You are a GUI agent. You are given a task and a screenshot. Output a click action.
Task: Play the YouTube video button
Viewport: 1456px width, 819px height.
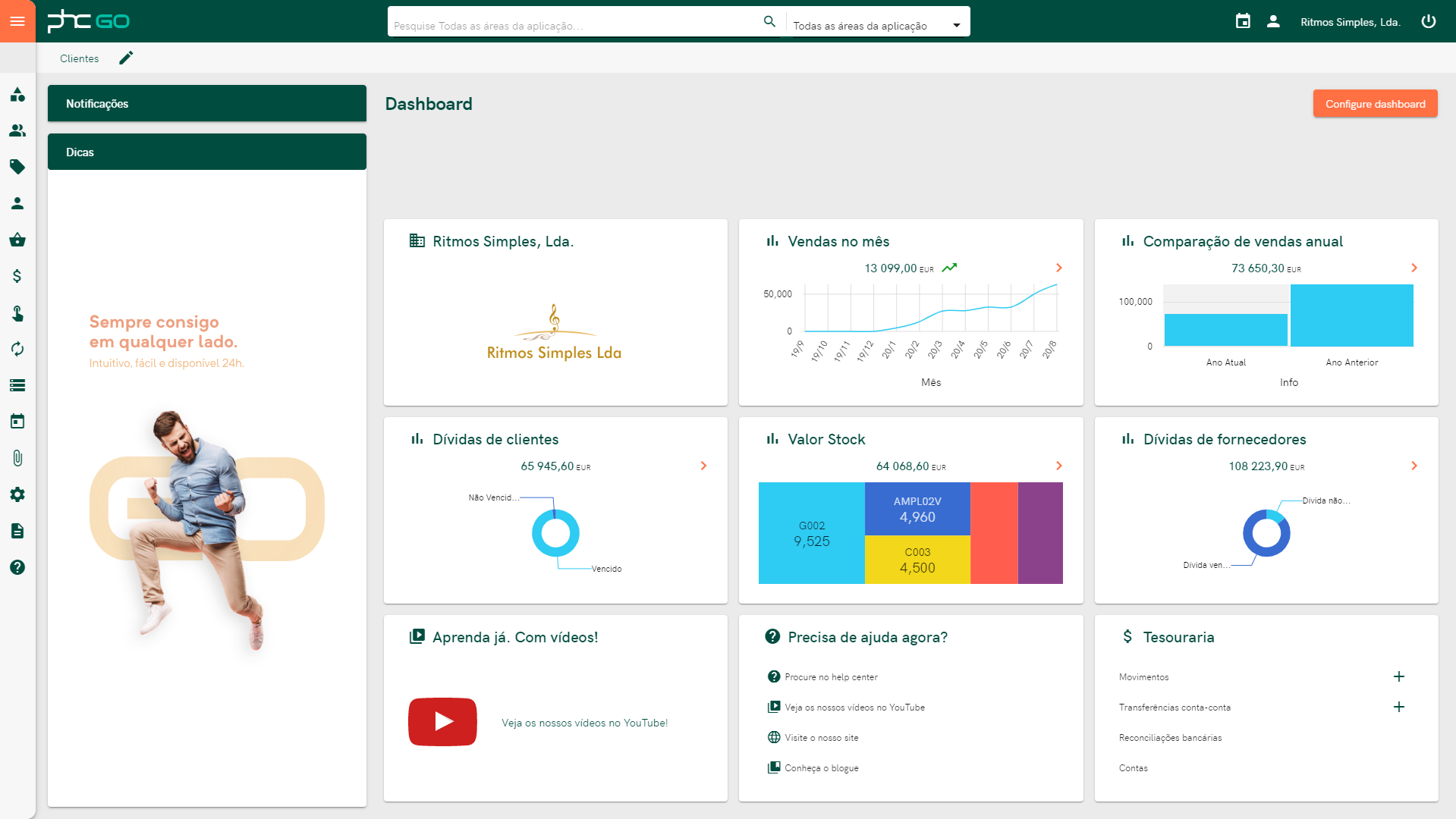pos(442,722)
